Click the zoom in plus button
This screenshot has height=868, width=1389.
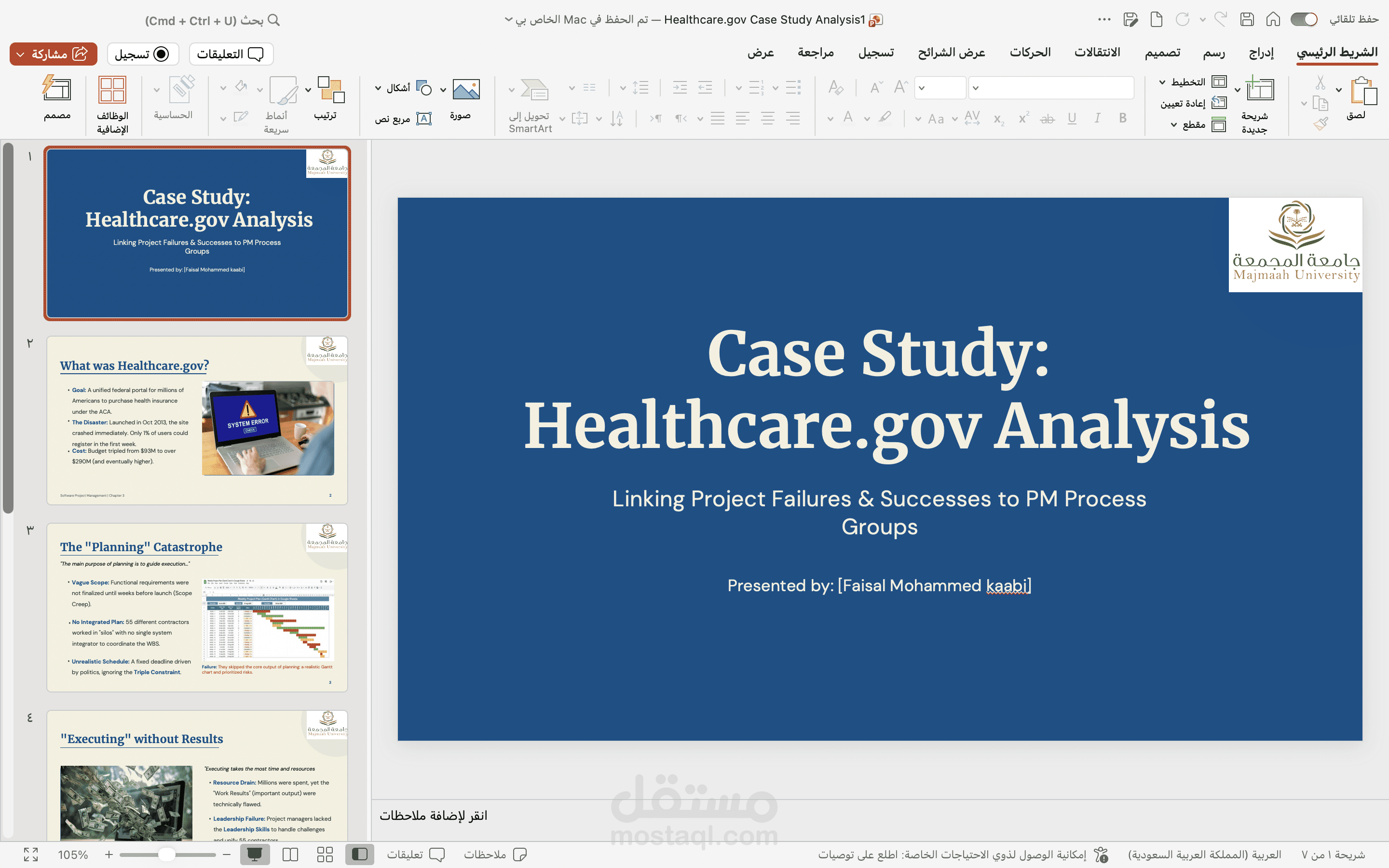(109, 854)
